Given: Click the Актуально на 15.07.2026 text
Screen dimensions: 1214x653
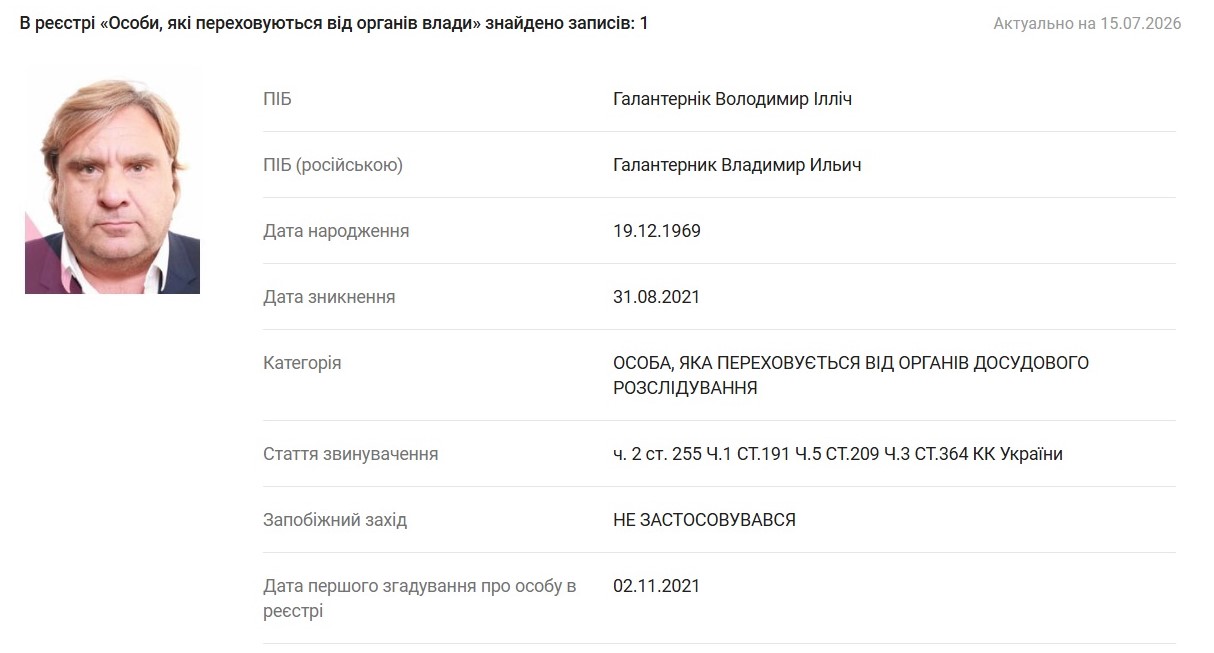Looking at the screenshot, I should point(1087,23).
